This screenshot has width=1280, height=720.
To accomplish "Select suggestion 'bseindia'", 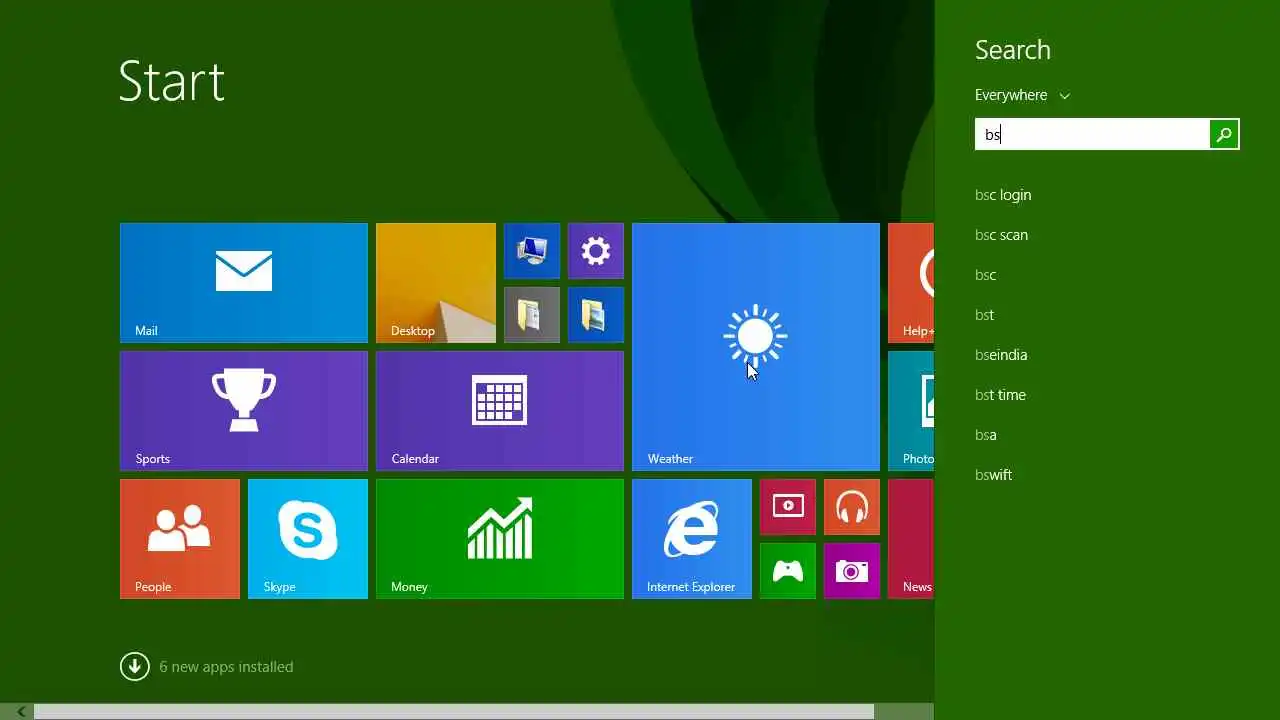I will tap(1001, 355).
